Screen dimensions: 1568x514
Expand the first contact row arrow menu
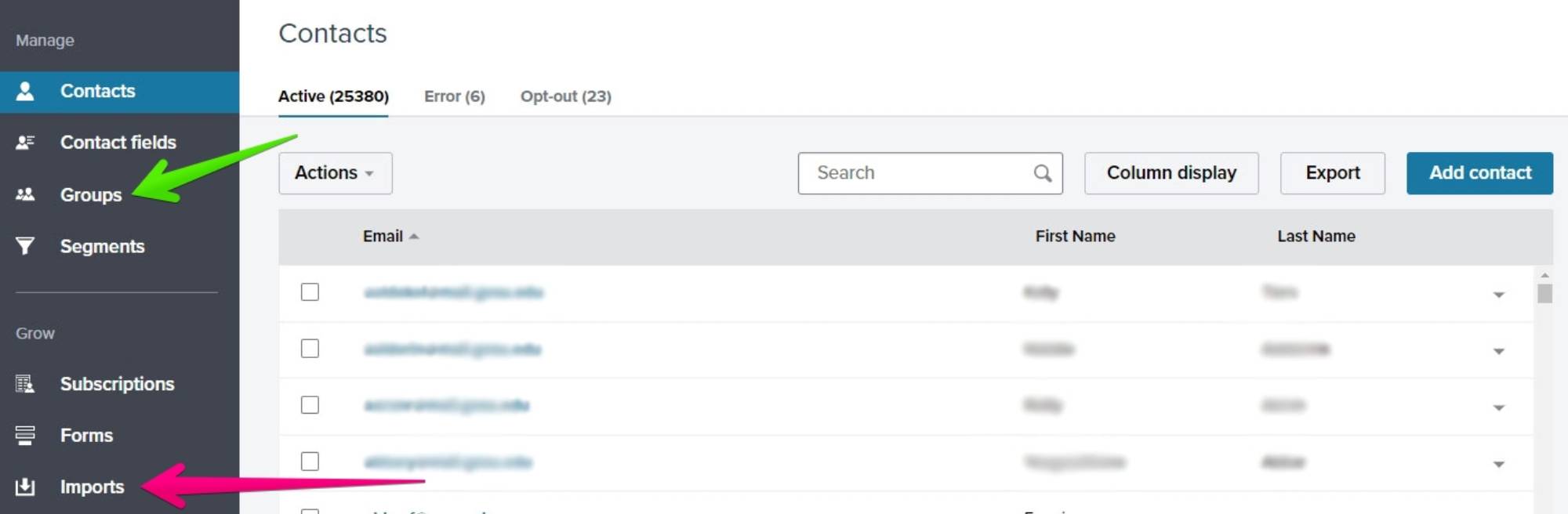coord(1498,295)
